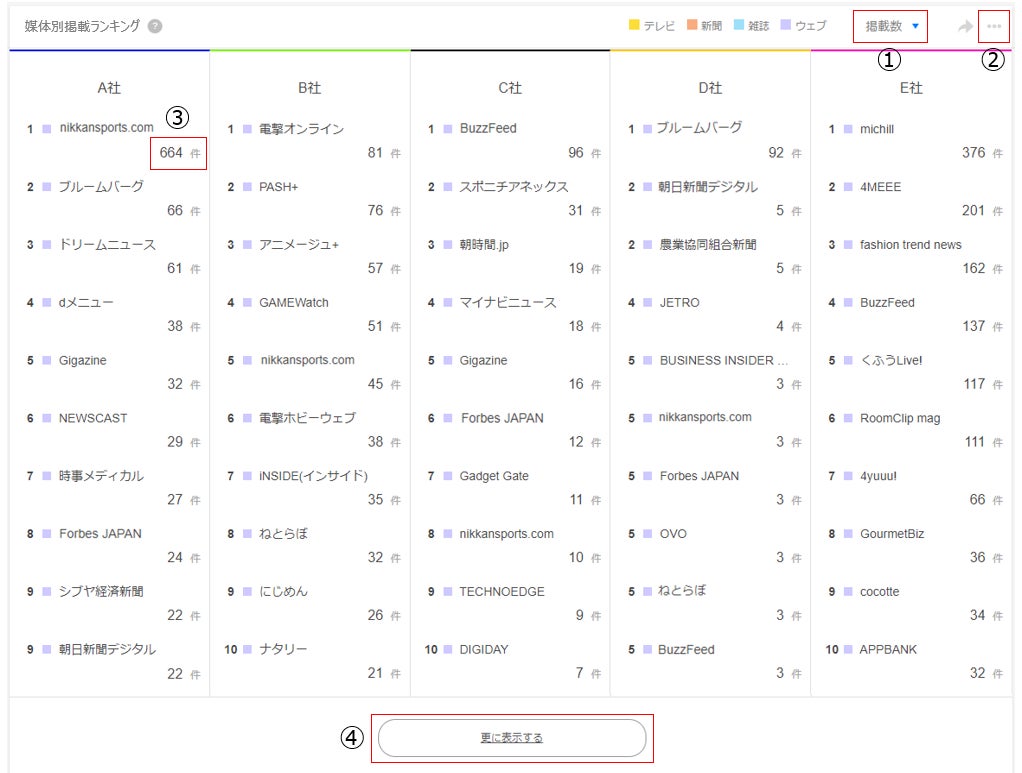The height and width of the screenshot is (773, 1022).
Task: Open the 掲載数 dropdown
Action: 891,26
